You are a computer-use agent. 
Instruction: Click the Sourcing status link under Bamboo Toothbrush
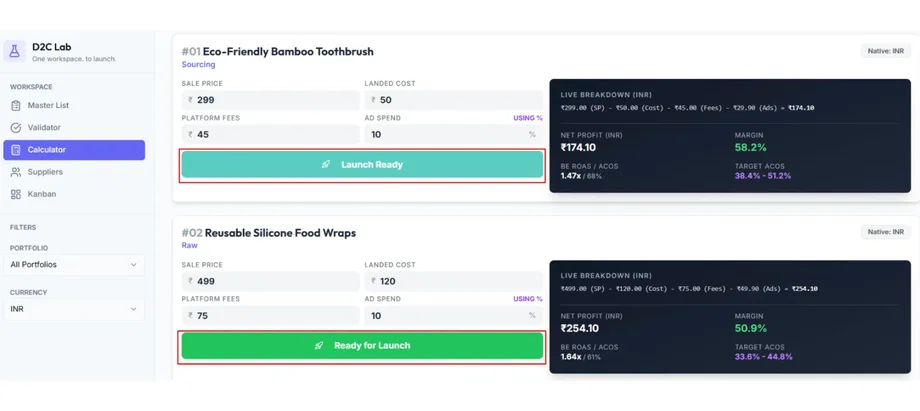point(198,65)
